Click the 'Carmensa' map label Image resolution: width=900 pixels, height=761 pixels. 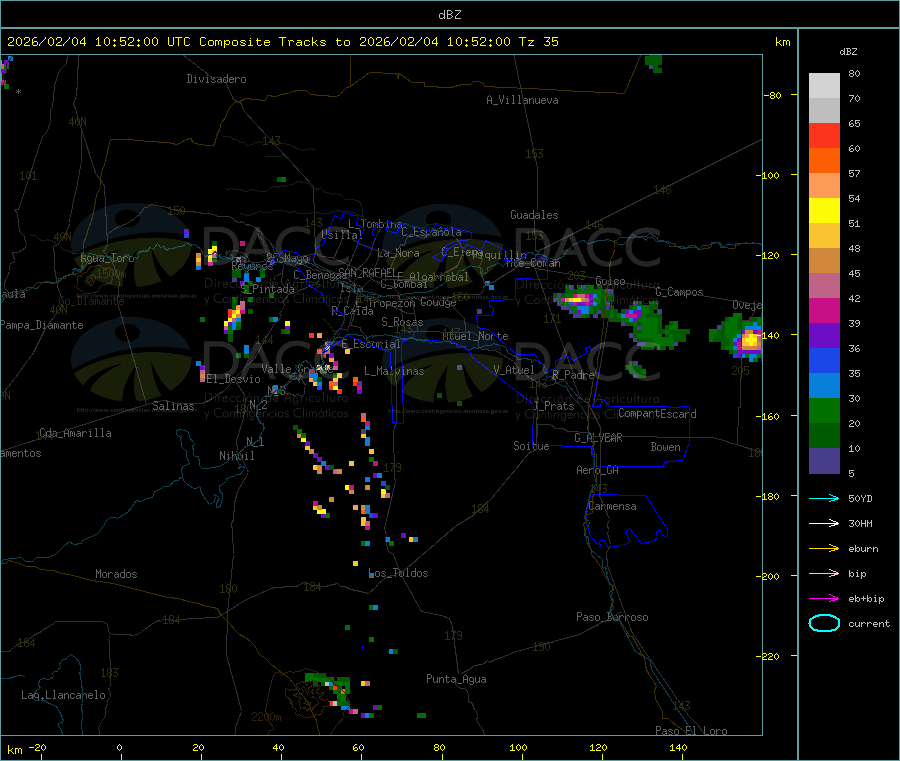coord(612,506)
